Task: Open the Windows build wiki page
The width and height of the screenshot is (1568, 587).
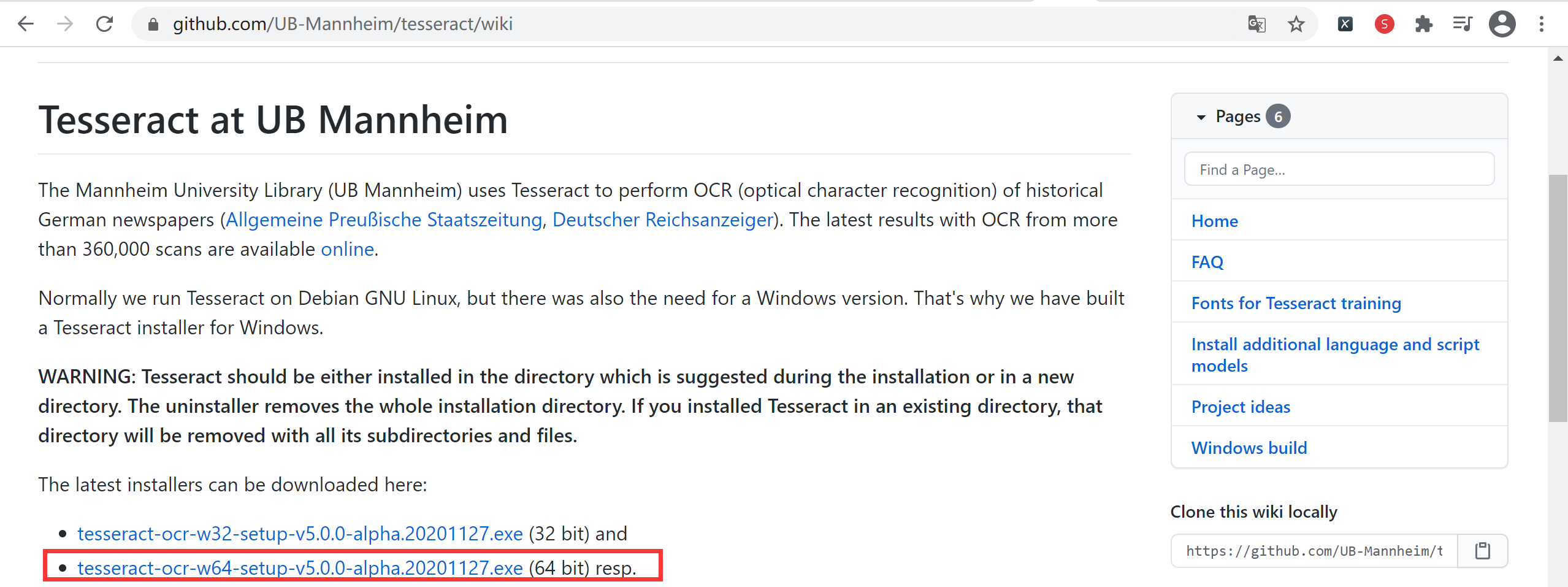Action: (x=1249, y=448)
